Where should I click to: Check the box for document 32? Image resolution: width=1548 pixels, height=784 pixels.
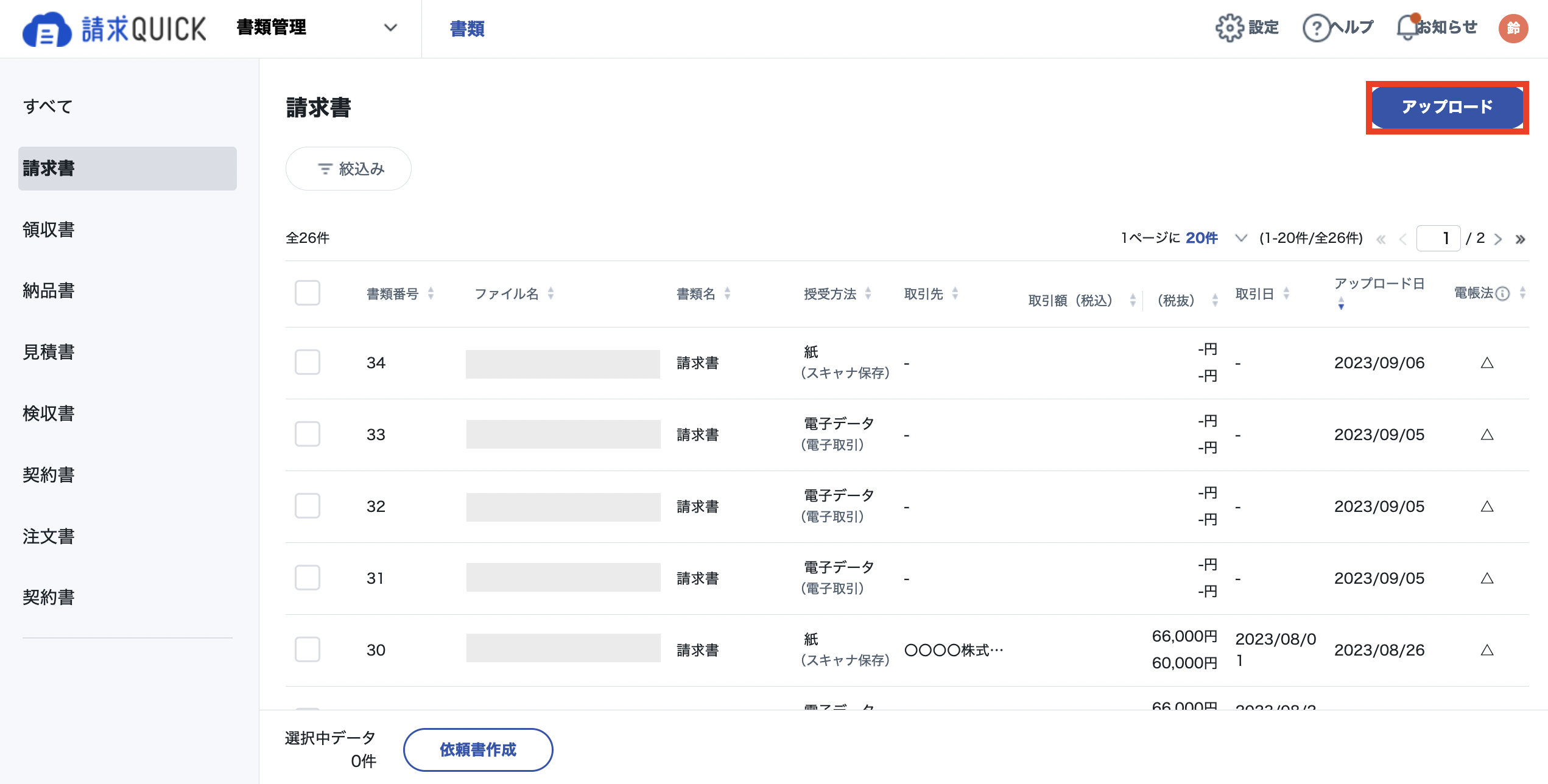coord(308,506)
